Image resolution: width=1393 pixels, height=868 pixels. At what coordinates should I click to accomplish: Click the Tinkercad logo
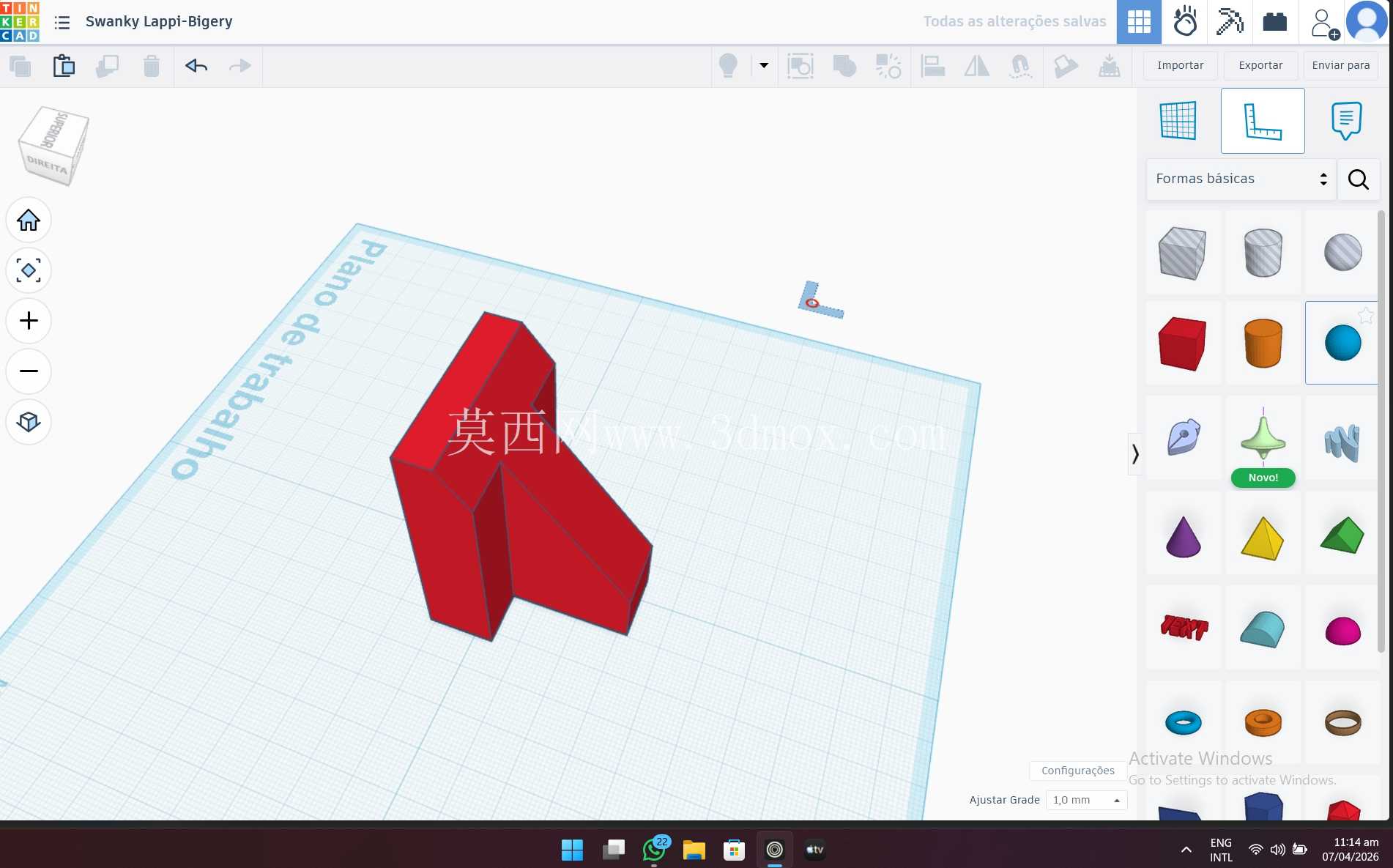[x=20, y=21]
